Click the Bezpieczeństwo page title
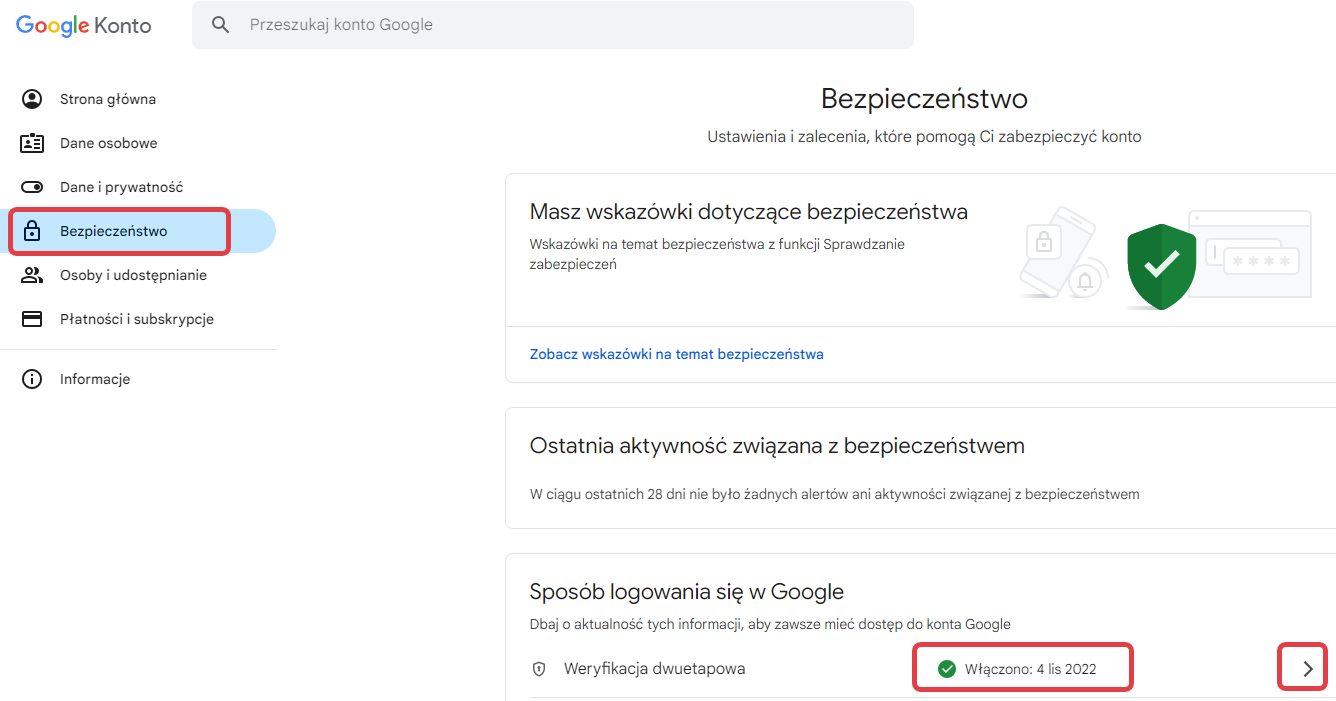Viewport: 1336px width, 701px height. point(924,99)
